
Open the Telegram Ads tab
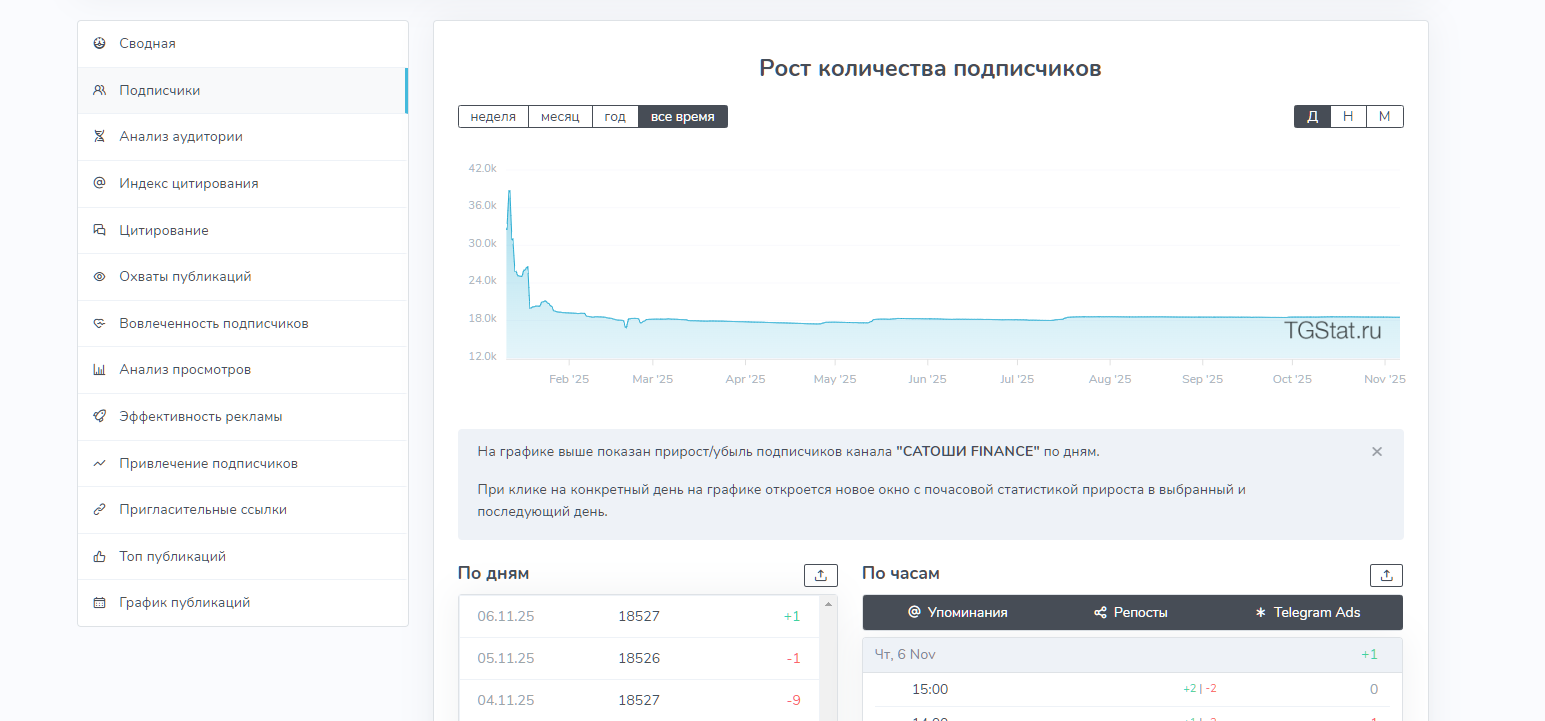(1308, 612)
